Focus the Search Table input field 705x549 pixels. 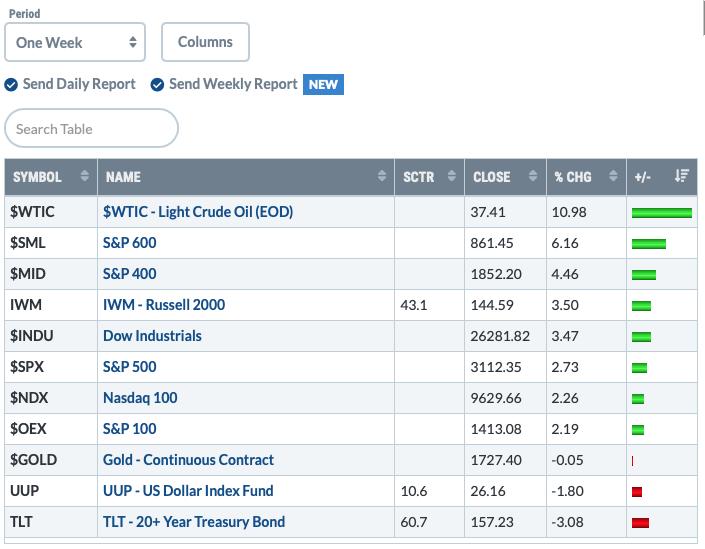pos(91,128)
